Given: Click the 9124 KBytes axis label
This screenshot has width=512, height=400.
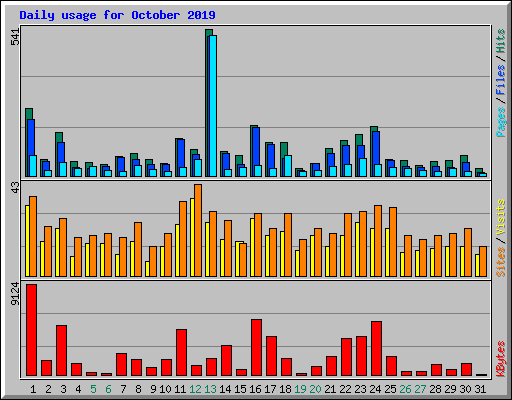Looking at the screenshot, I should click(15, 294).
